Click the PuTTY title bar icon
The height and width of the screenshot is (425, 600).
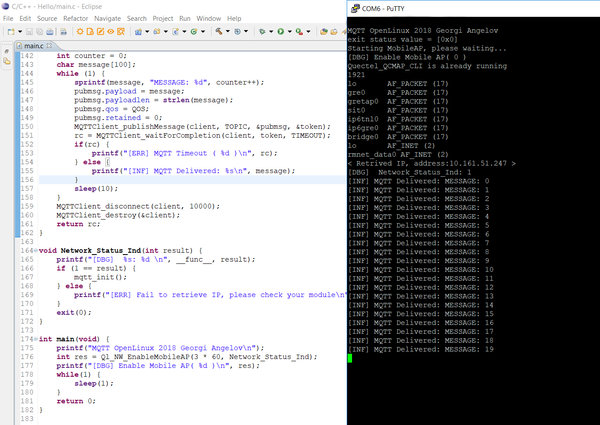click(355, 8)
